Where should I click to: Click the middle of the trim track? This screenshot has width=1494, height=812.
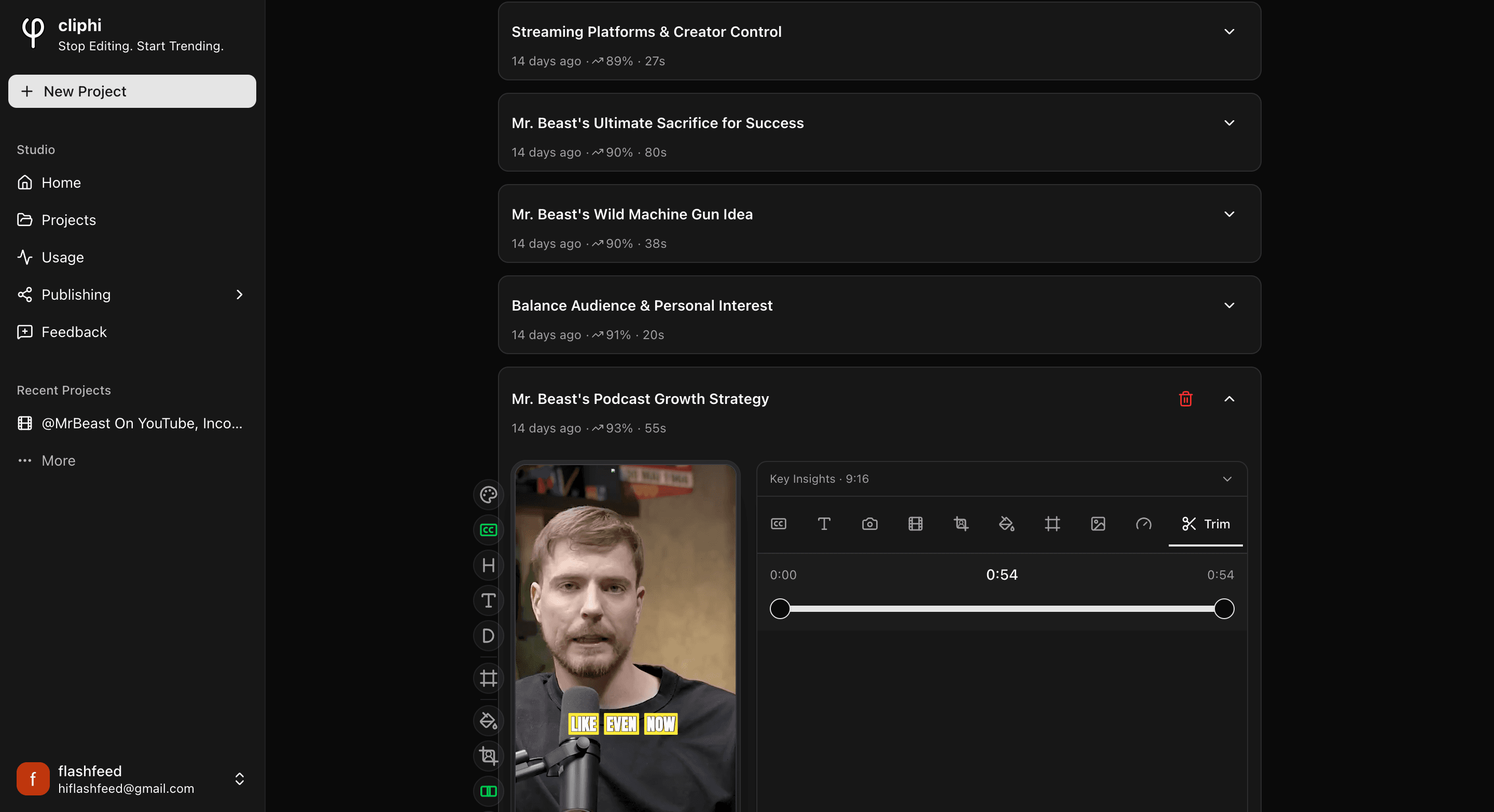pyautogui.click(x=1002, y=609)
